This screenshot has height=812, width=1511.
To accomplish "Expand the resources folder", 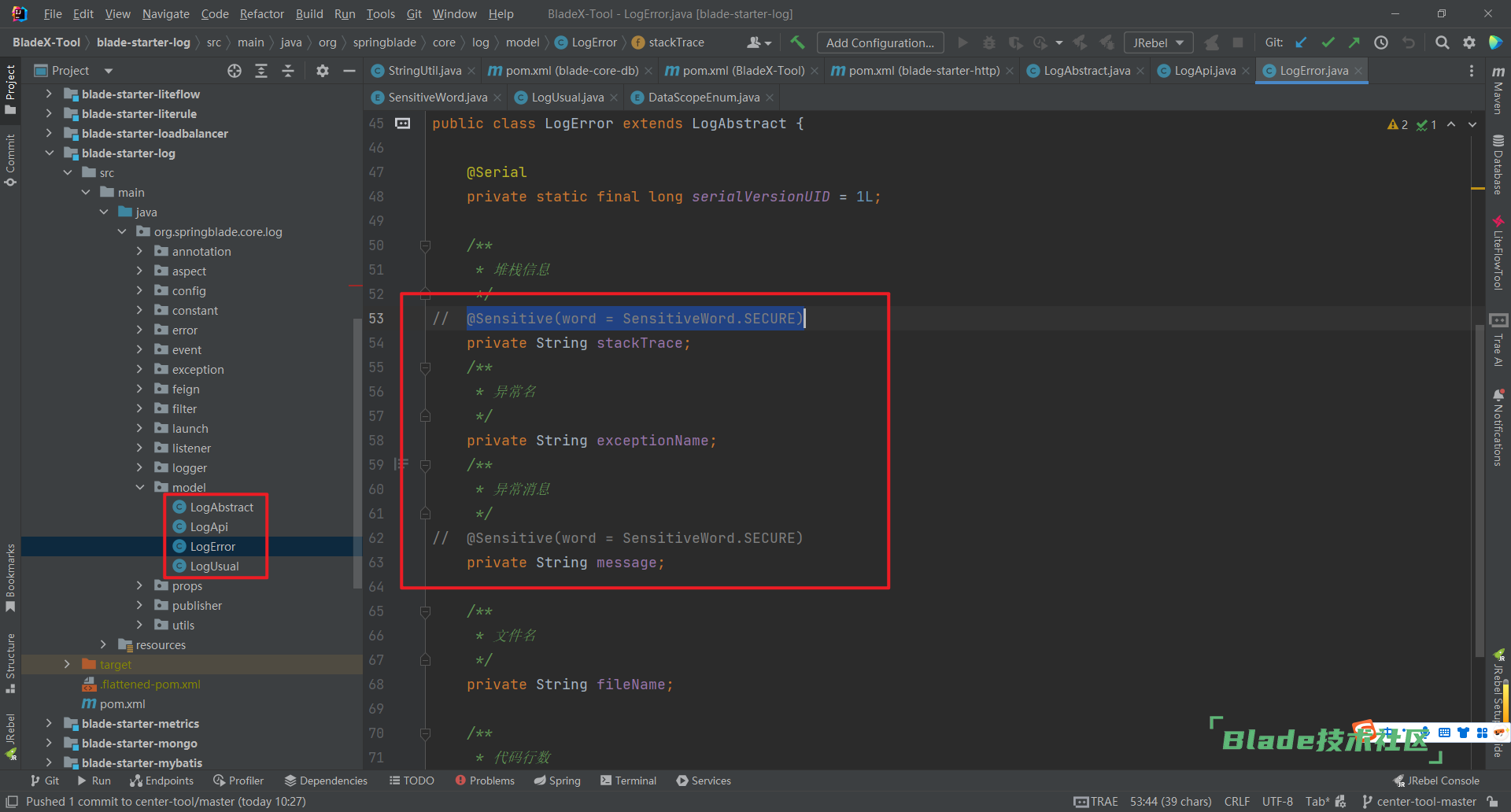I will tap(104, 645).
